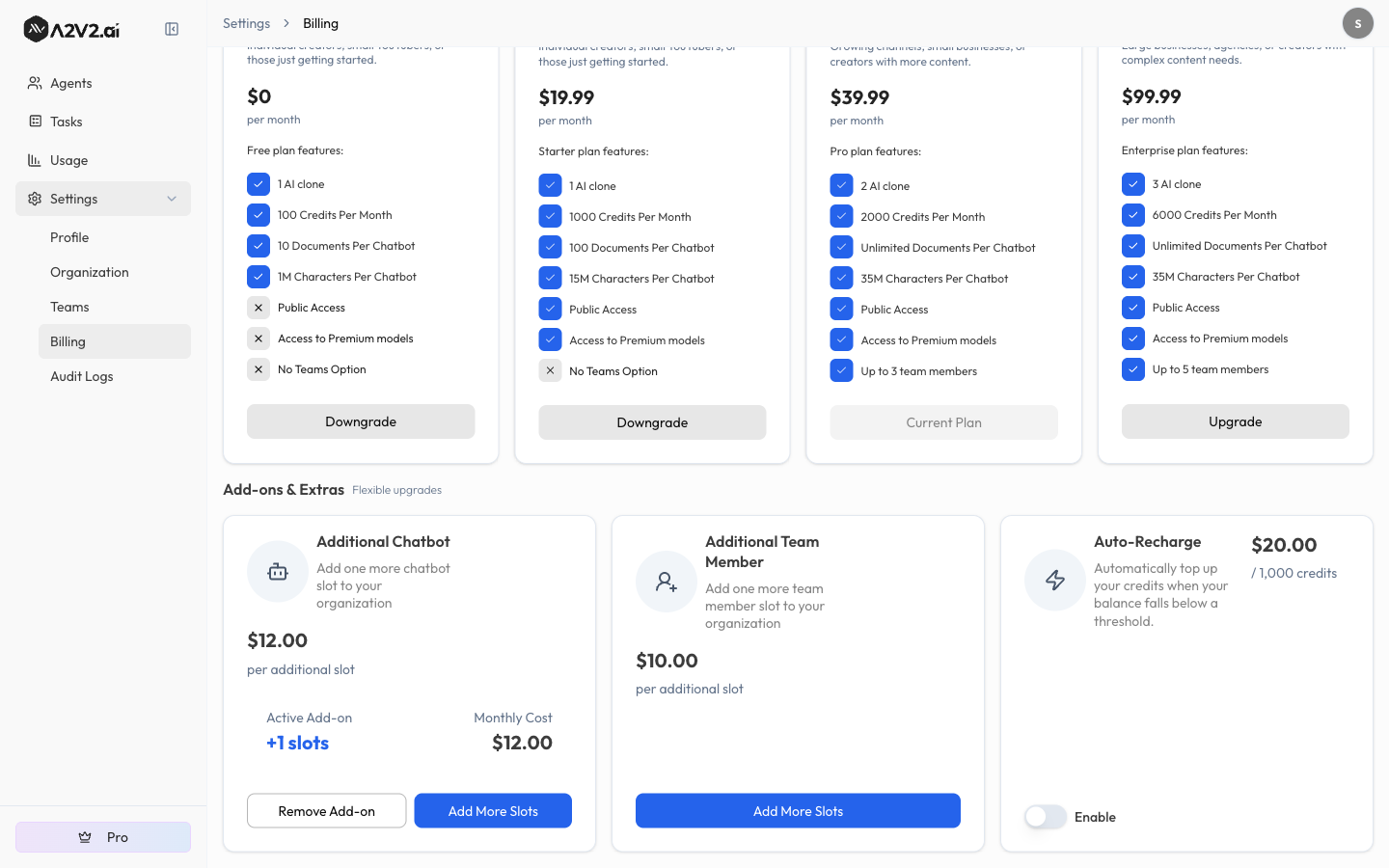Viewport: 1389px width, 868px height.
Task: Select Billing in the sidebar
Action: [x=115, y=341]
